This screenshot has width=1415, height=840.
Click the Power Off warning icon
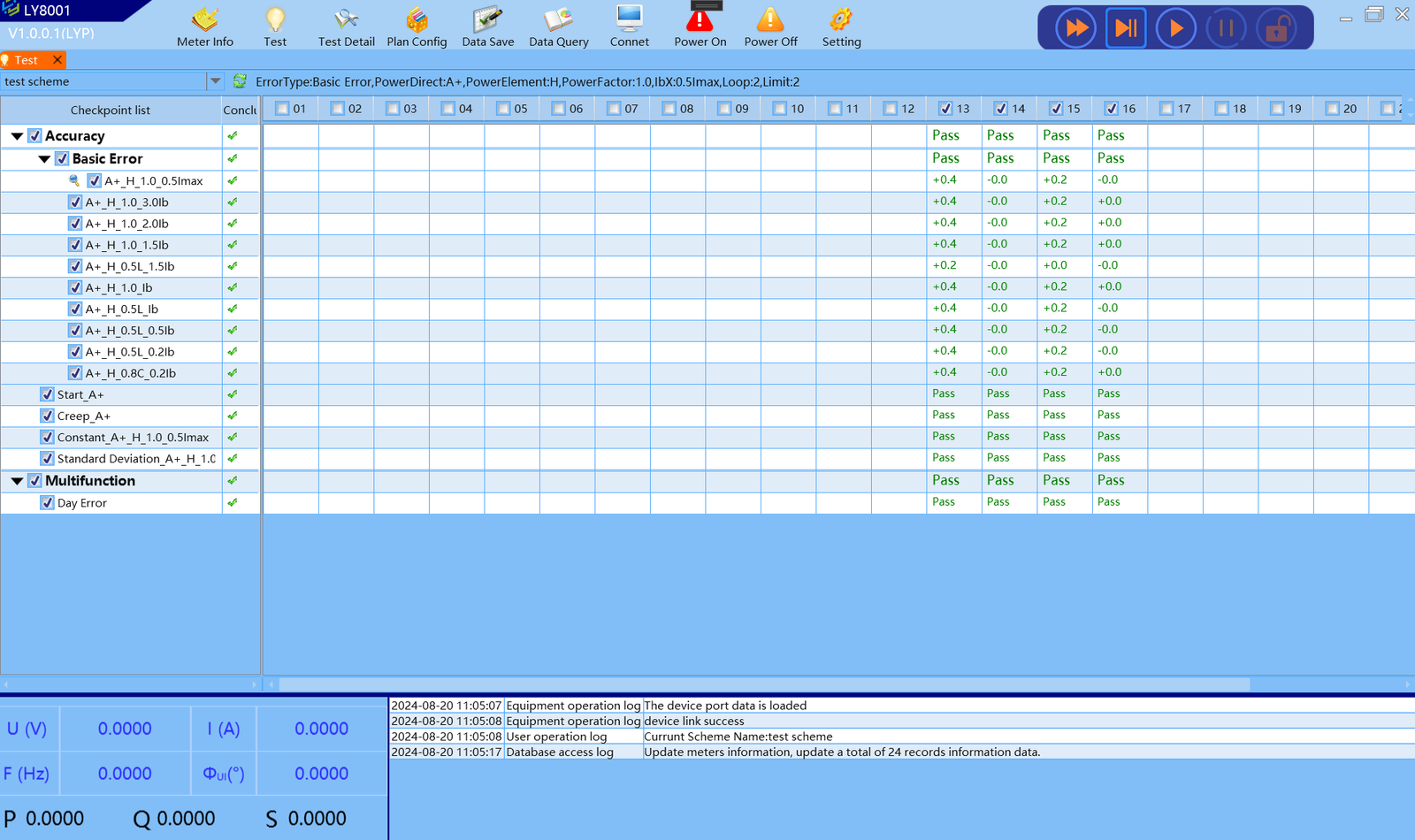pyautogui.click(x=770, y=27)
